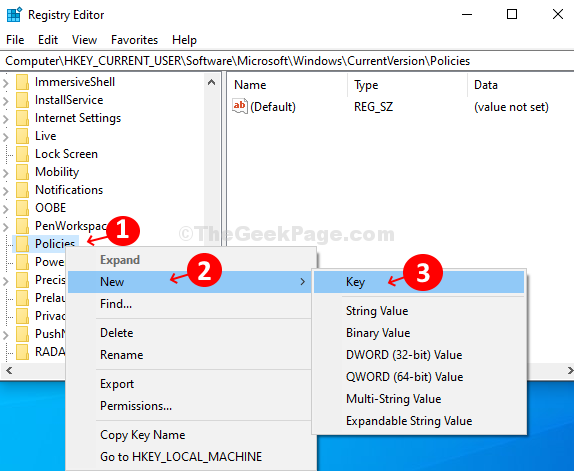
Task: Choose String Value in submenu
Action: click(419, 311)
